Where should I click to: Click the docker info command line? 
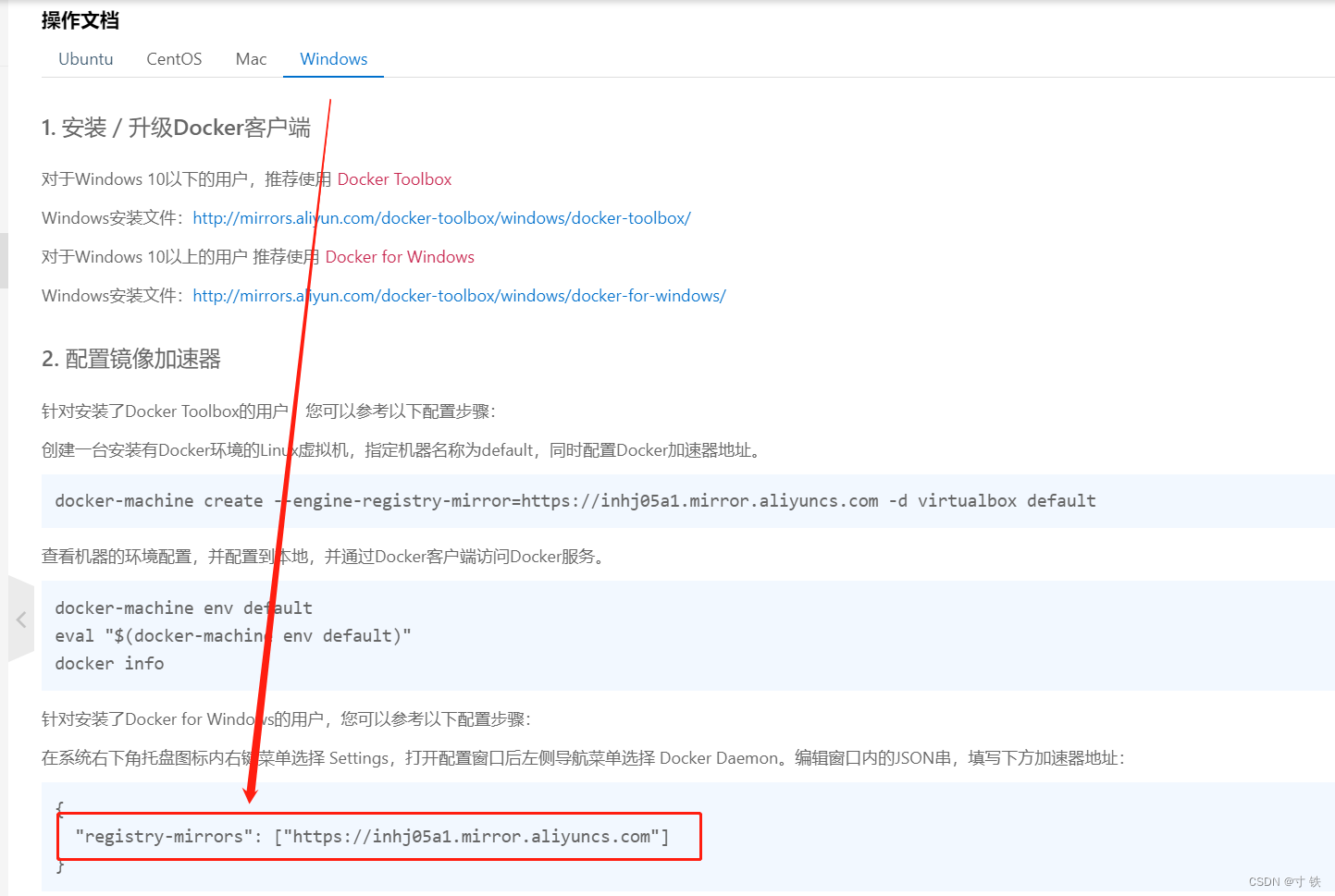109,664
